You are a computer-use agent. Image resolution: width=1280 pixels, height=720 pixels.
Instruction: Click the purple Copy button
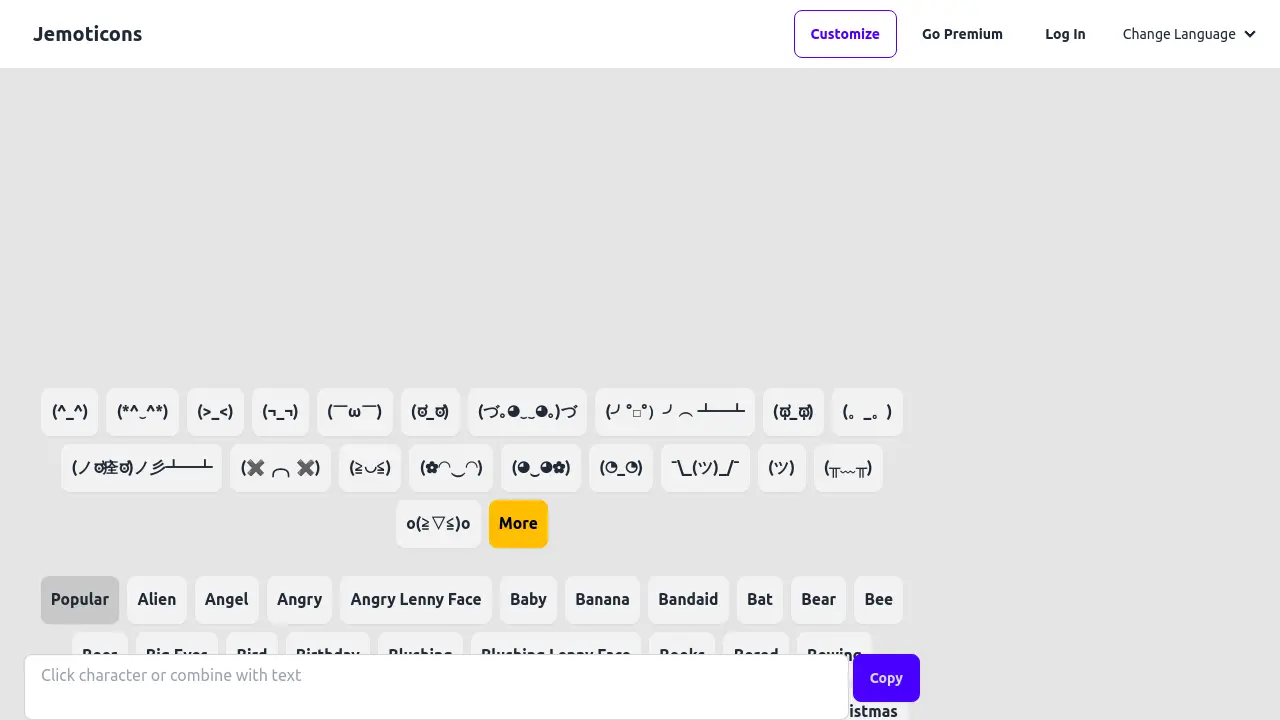click(886, 678)
